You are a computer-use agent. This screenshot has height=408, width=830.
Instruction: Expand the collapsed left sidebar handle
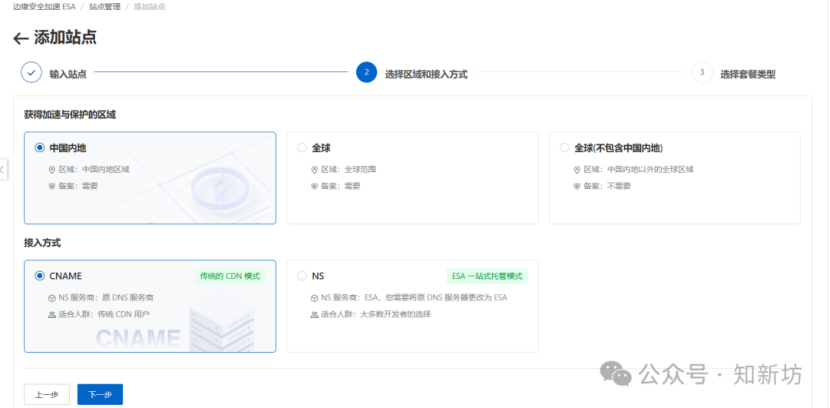[x=3, y=169]
